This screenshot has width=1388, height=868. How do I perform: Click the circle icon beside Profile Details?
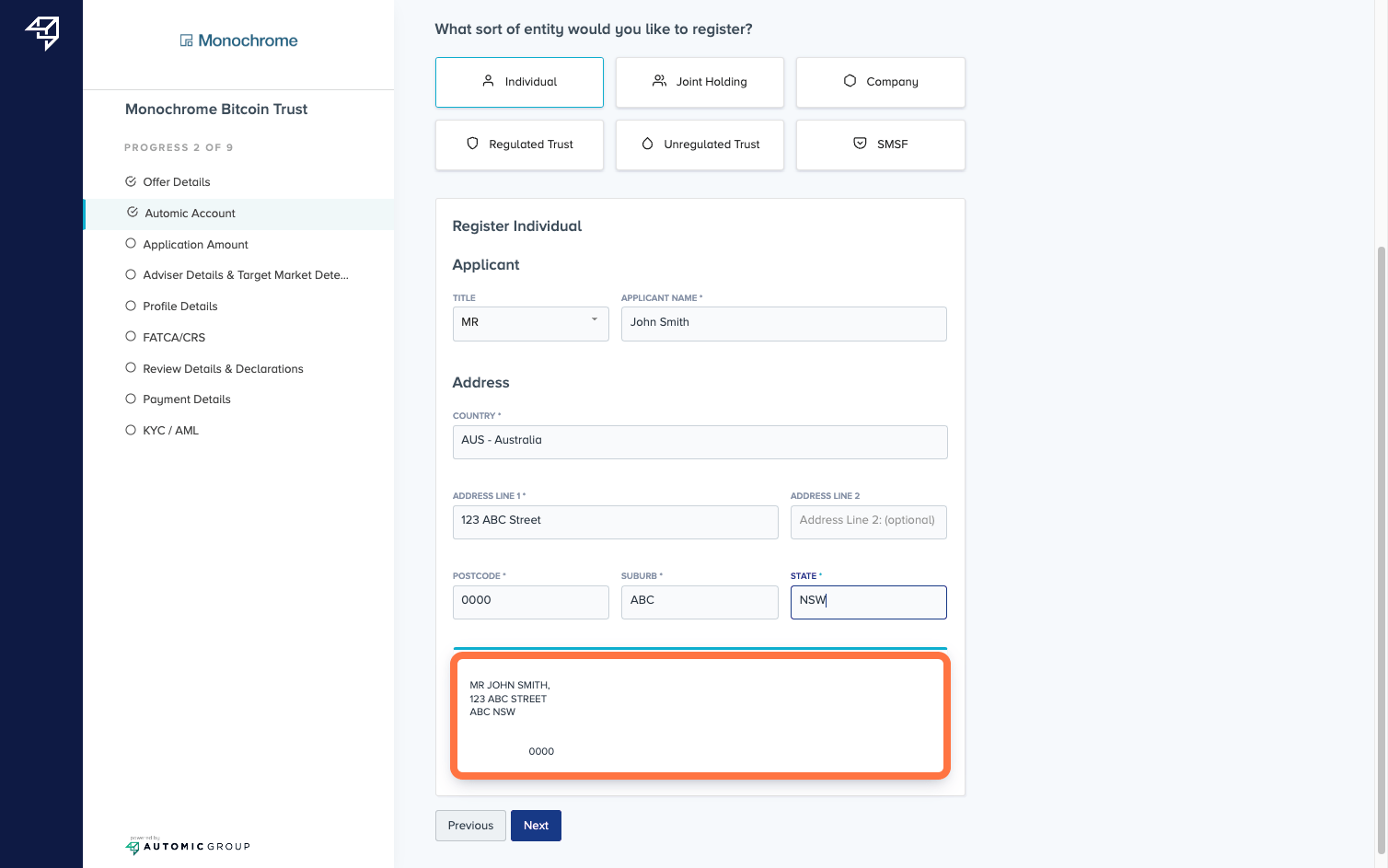point(131,306)
